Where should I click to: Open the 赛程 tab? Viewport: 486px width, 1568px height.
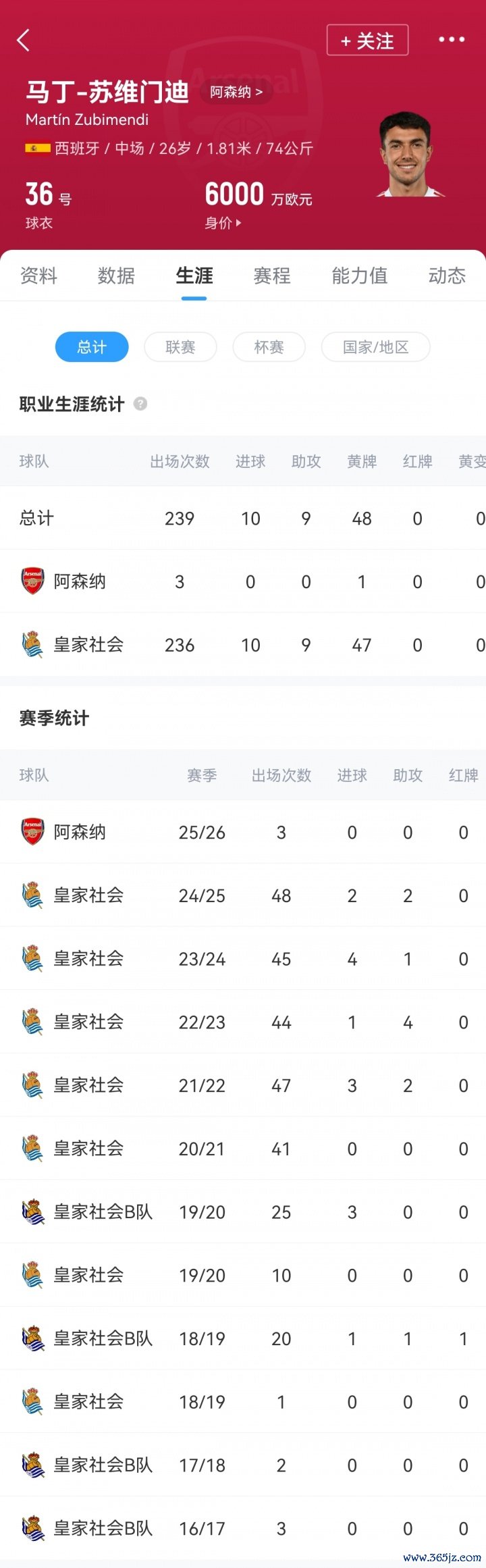tap(272, 276)
